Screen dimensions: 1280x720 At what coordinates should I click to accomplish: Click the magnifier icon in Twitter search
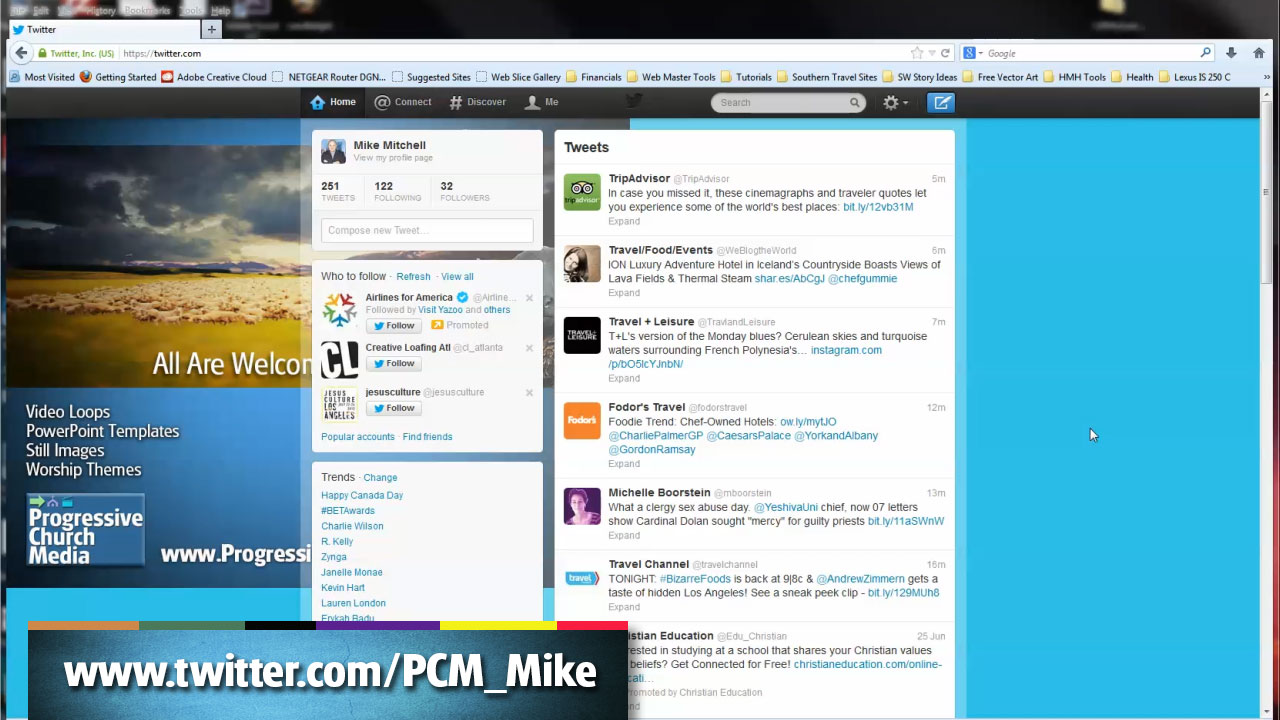tap(855, 102)
